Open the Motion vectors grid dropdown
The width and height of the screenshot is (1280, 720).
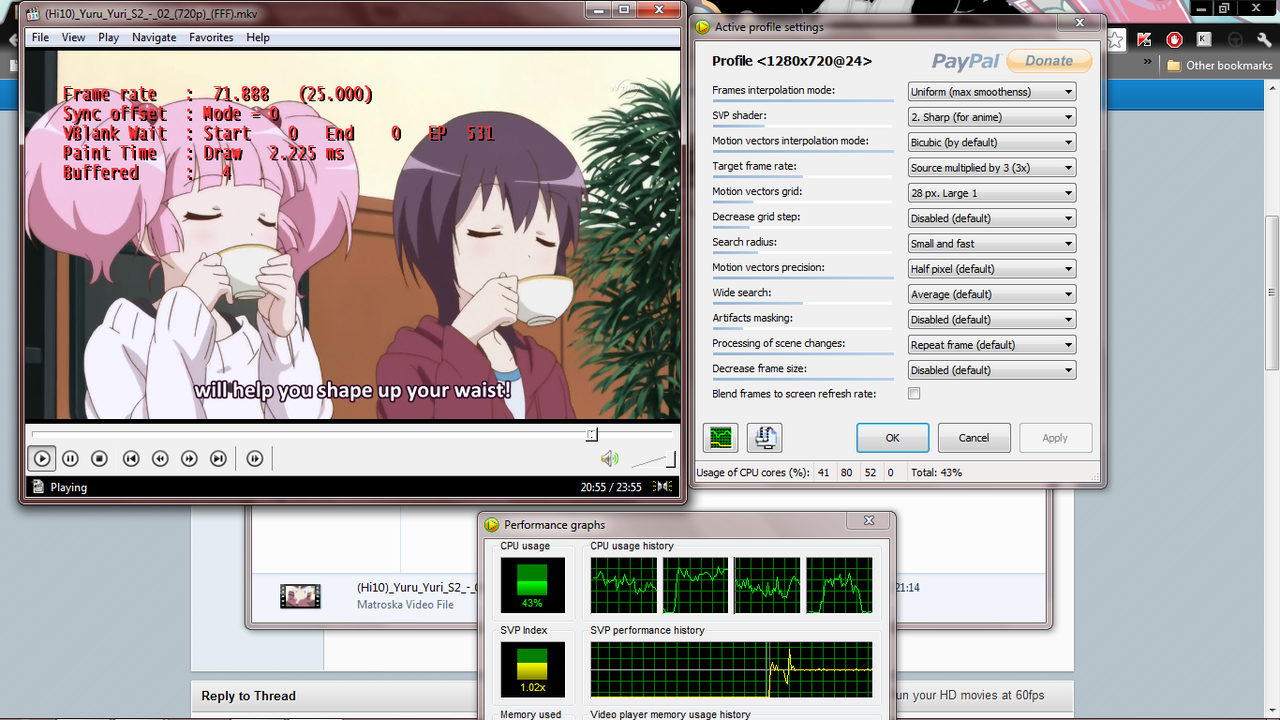point(992,193)
